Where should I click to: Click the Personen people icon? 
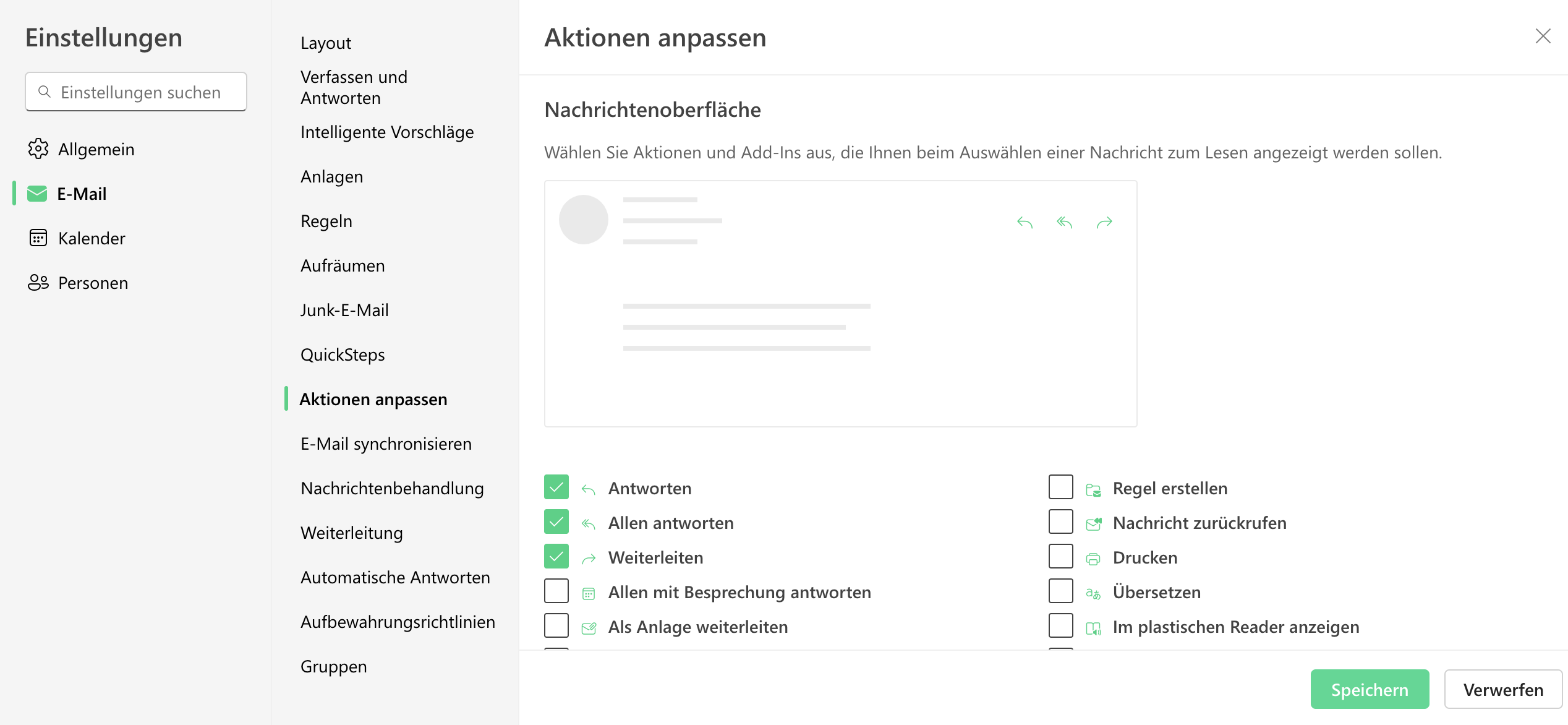click(38, 283)
